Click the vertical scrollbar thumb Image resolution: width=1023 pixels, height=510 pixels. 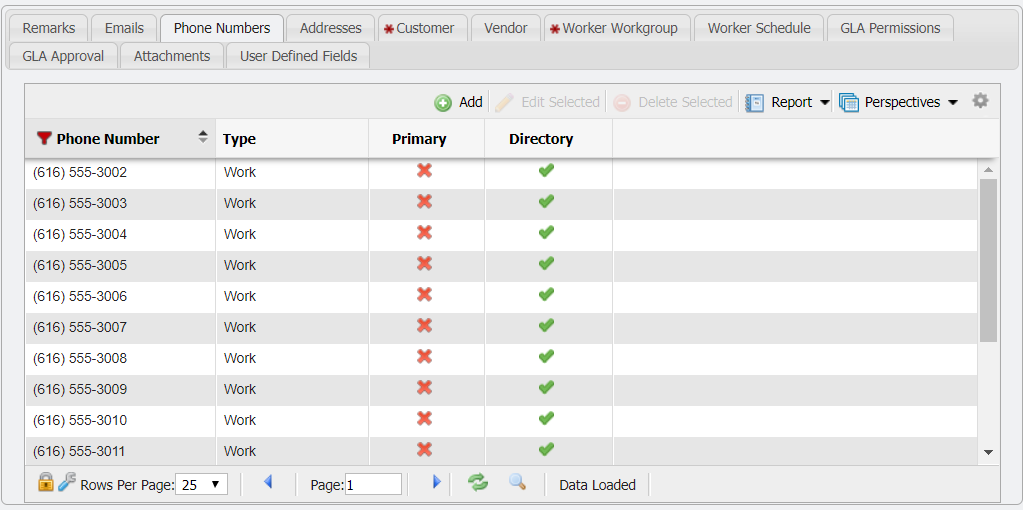pos(988,260)
